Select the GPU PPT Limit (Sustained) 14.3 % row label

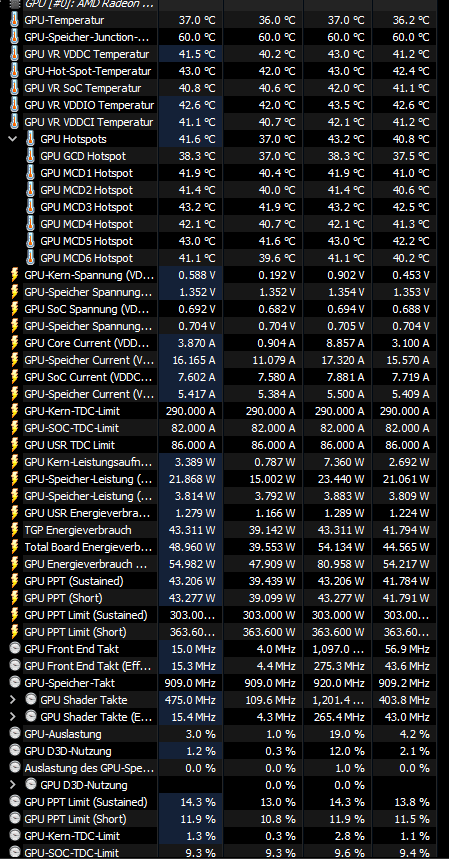coord(86,801)
